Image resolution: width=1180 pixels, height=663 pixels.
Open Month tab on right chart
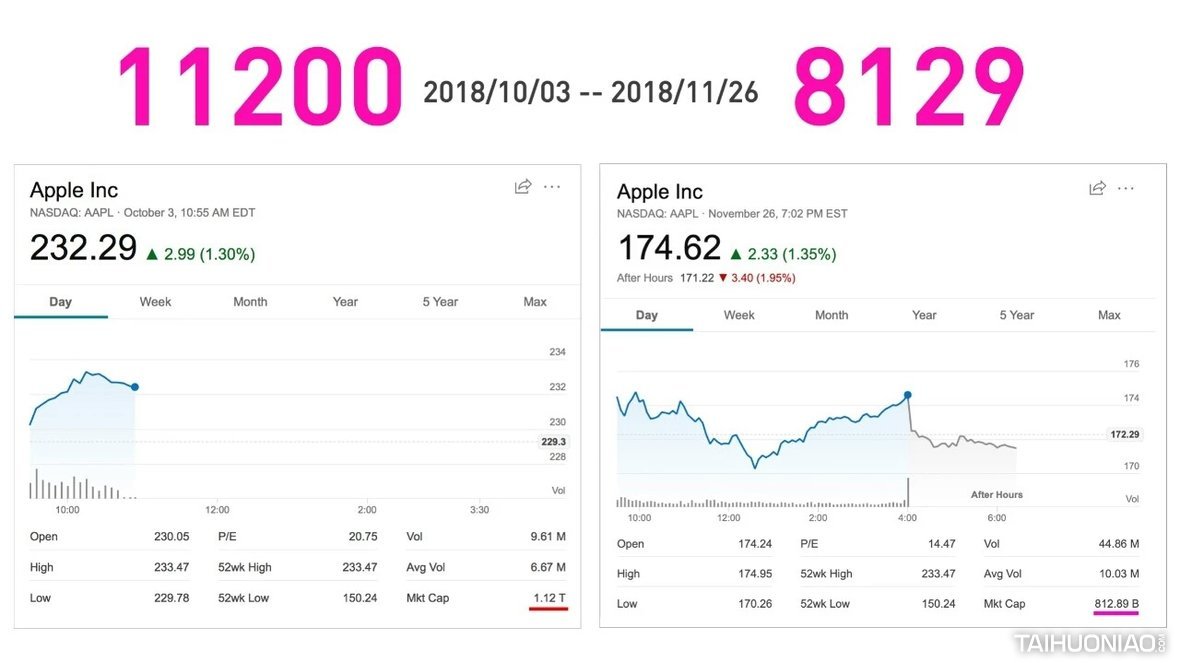pos(831,315)
